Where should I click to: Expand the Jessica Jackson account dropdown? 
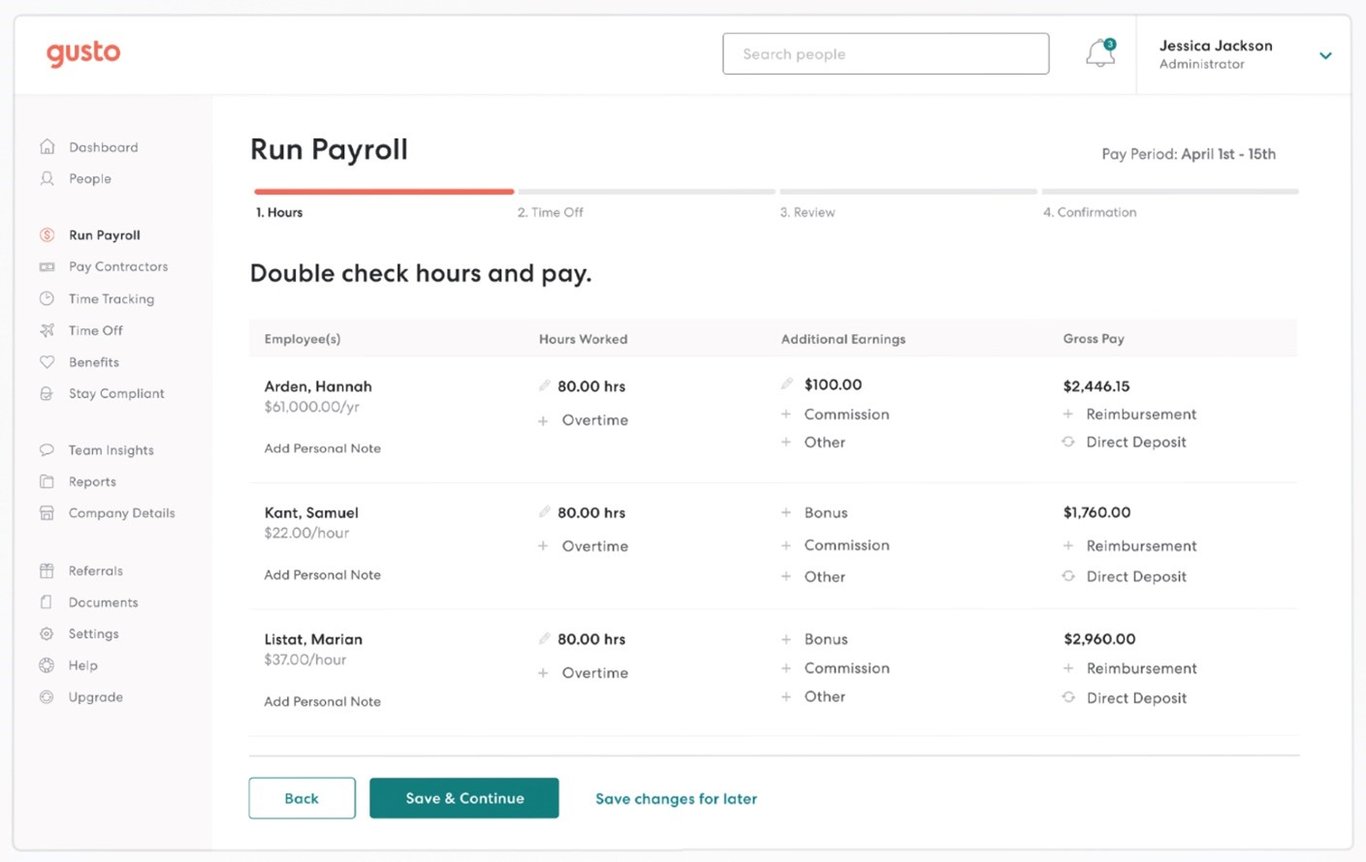coord(1326,56)
